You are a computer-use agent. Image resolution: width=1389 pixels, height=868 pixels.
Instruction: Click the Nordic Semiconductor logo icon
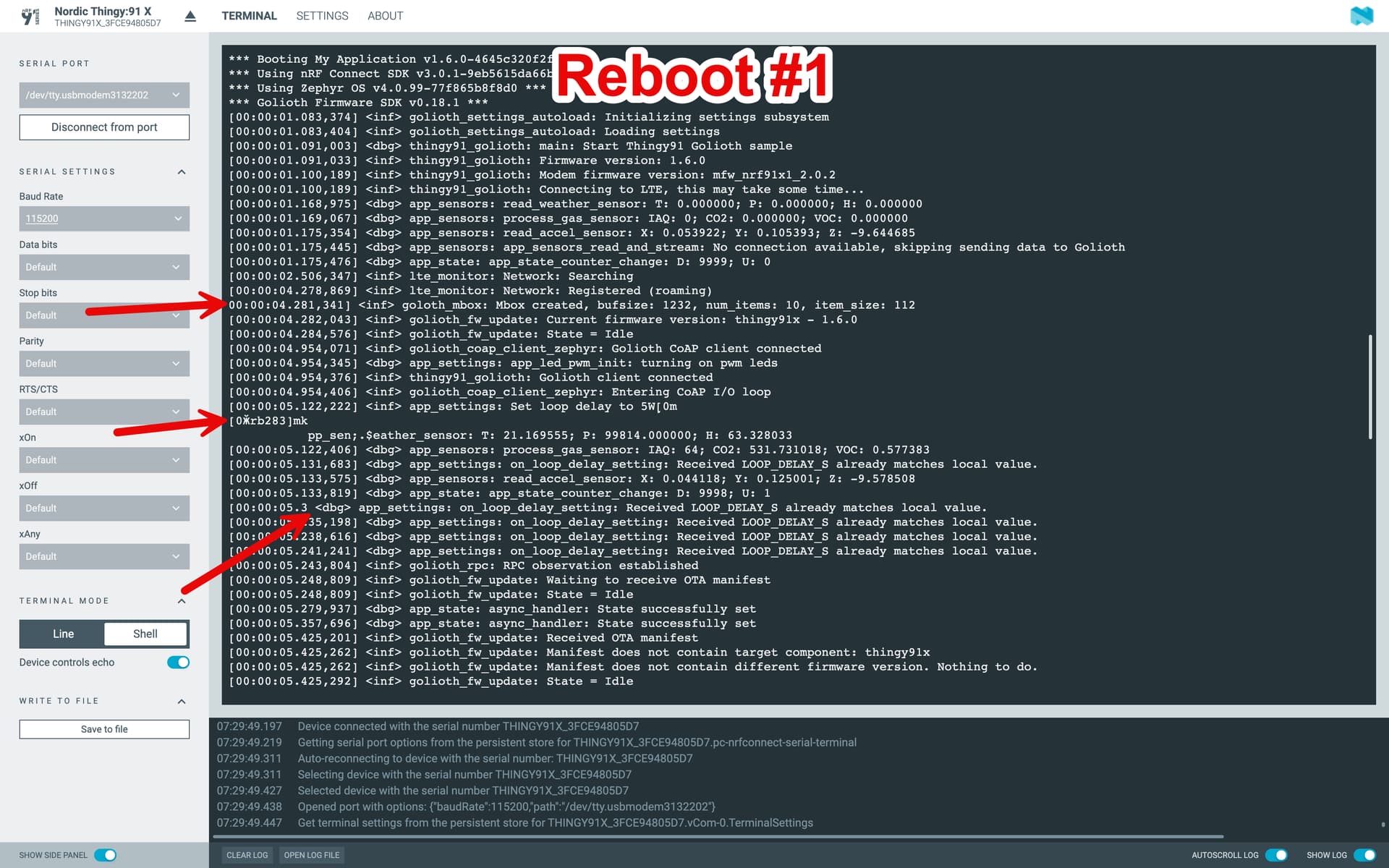coord(1362,16)
